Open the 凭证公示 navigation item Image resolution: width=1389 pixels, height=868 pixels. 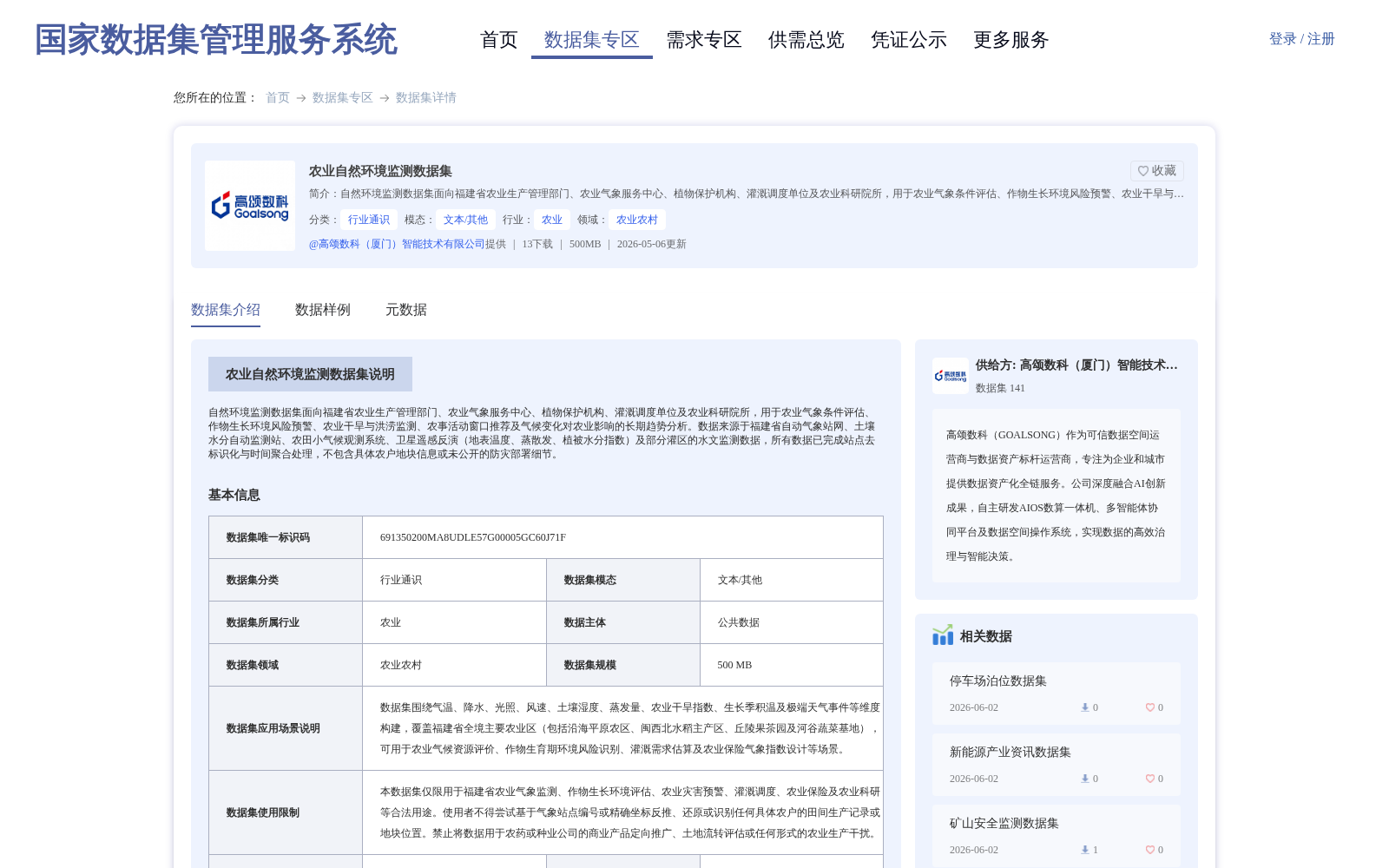pos(909,40)
